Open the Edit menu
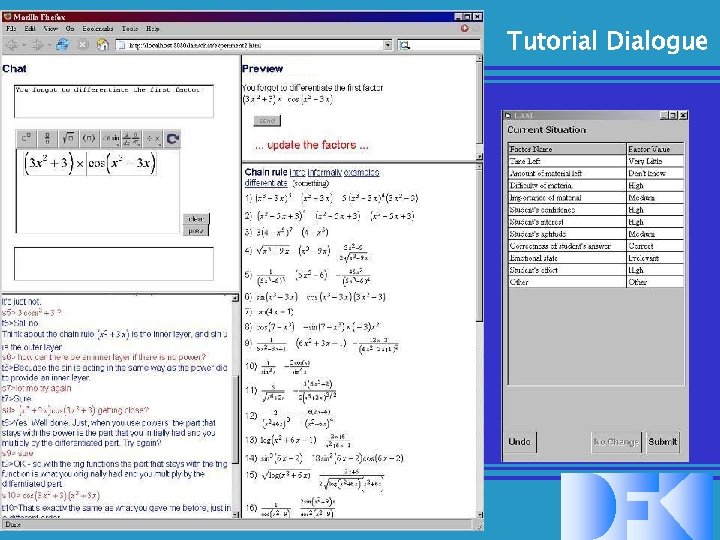720x540 pixels. click(30, 28)
